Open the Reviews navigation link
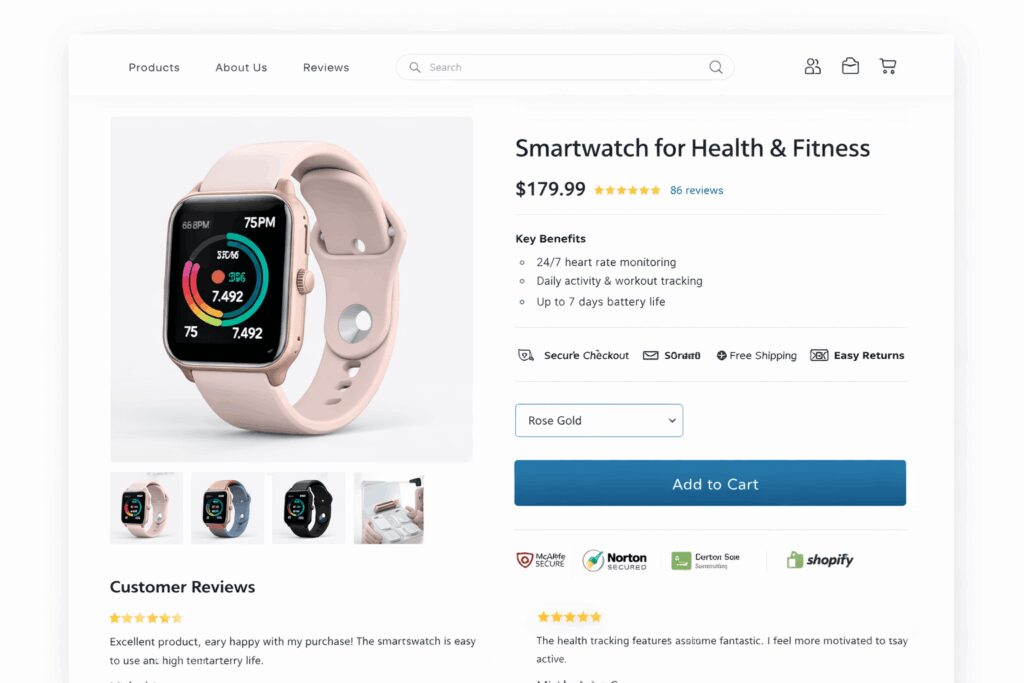 (x=326, y=67)
